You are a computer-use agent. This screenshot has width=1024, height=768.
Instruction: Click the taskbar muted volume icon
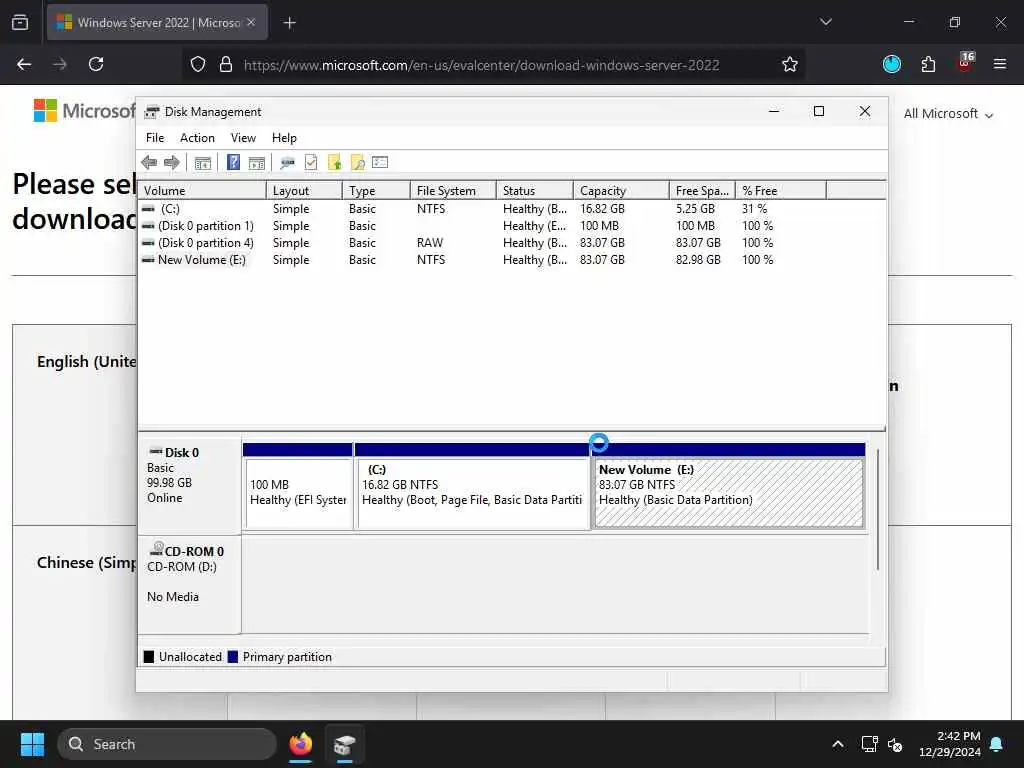(895, 744)
